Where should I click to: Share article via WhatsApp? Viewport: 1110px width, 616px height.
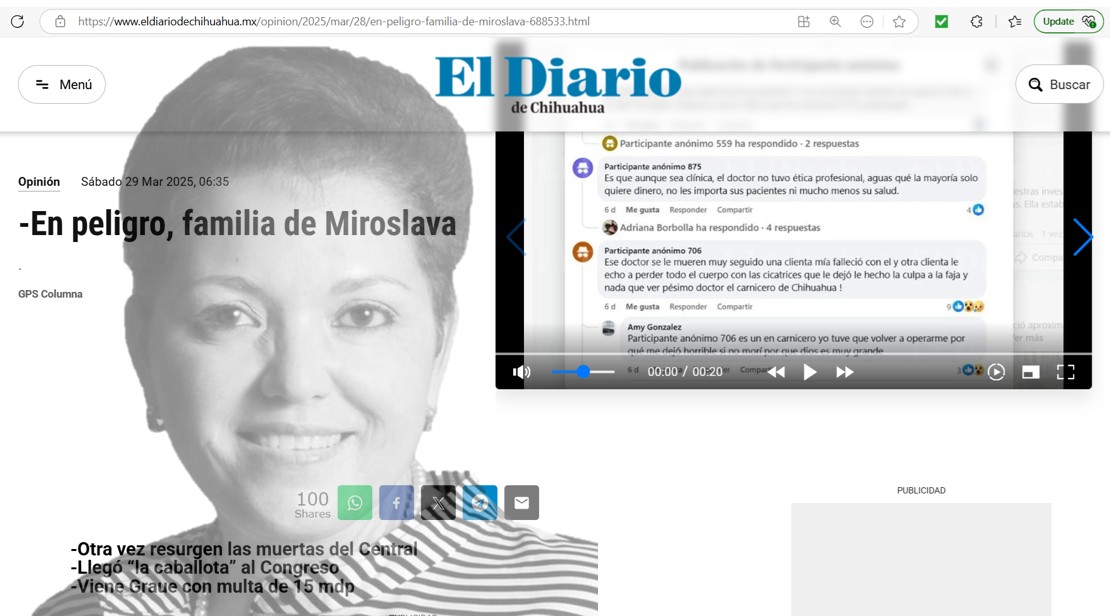355,503
